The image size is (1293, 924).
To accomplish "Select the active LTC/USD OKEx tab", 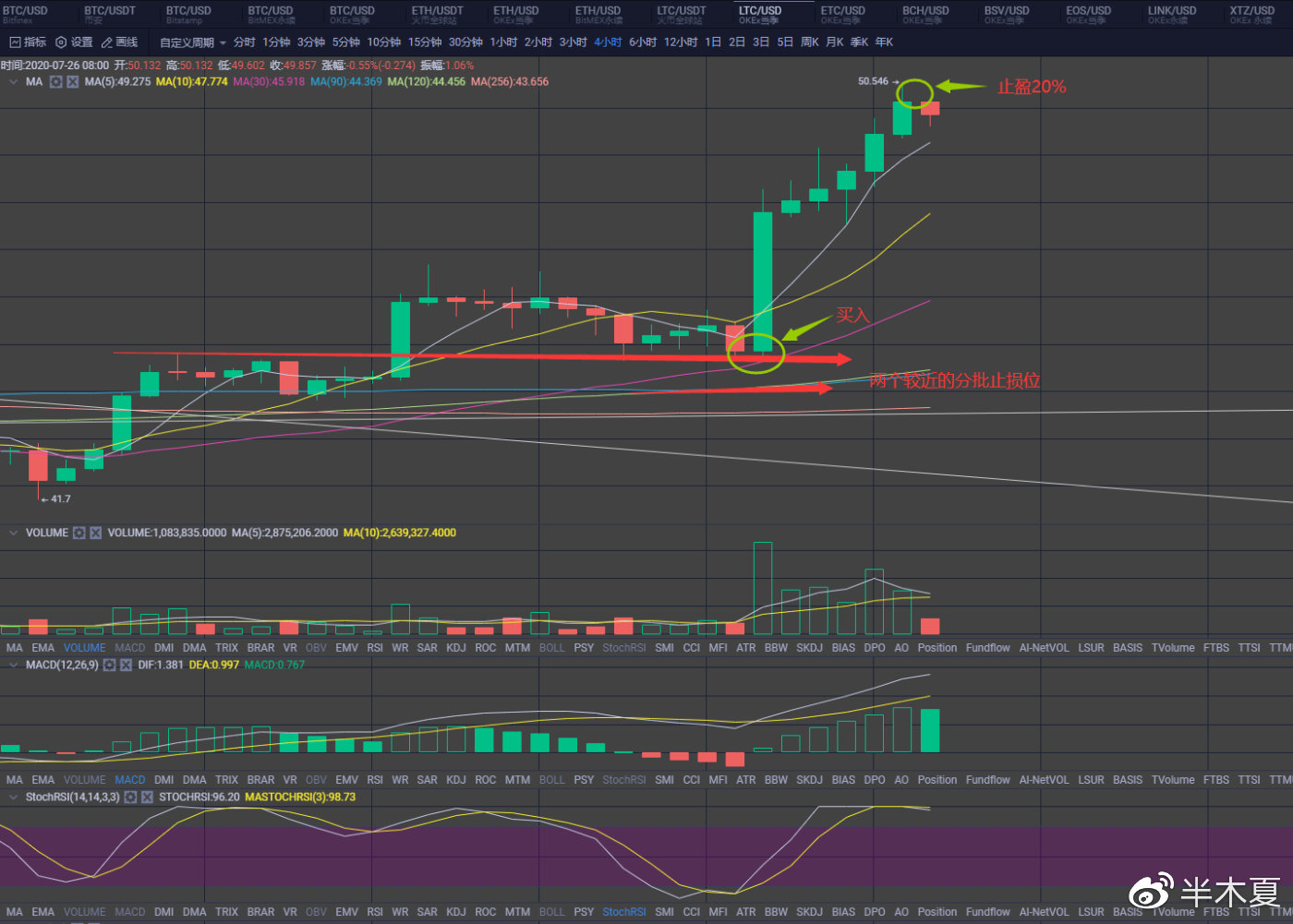I will 760,15.
